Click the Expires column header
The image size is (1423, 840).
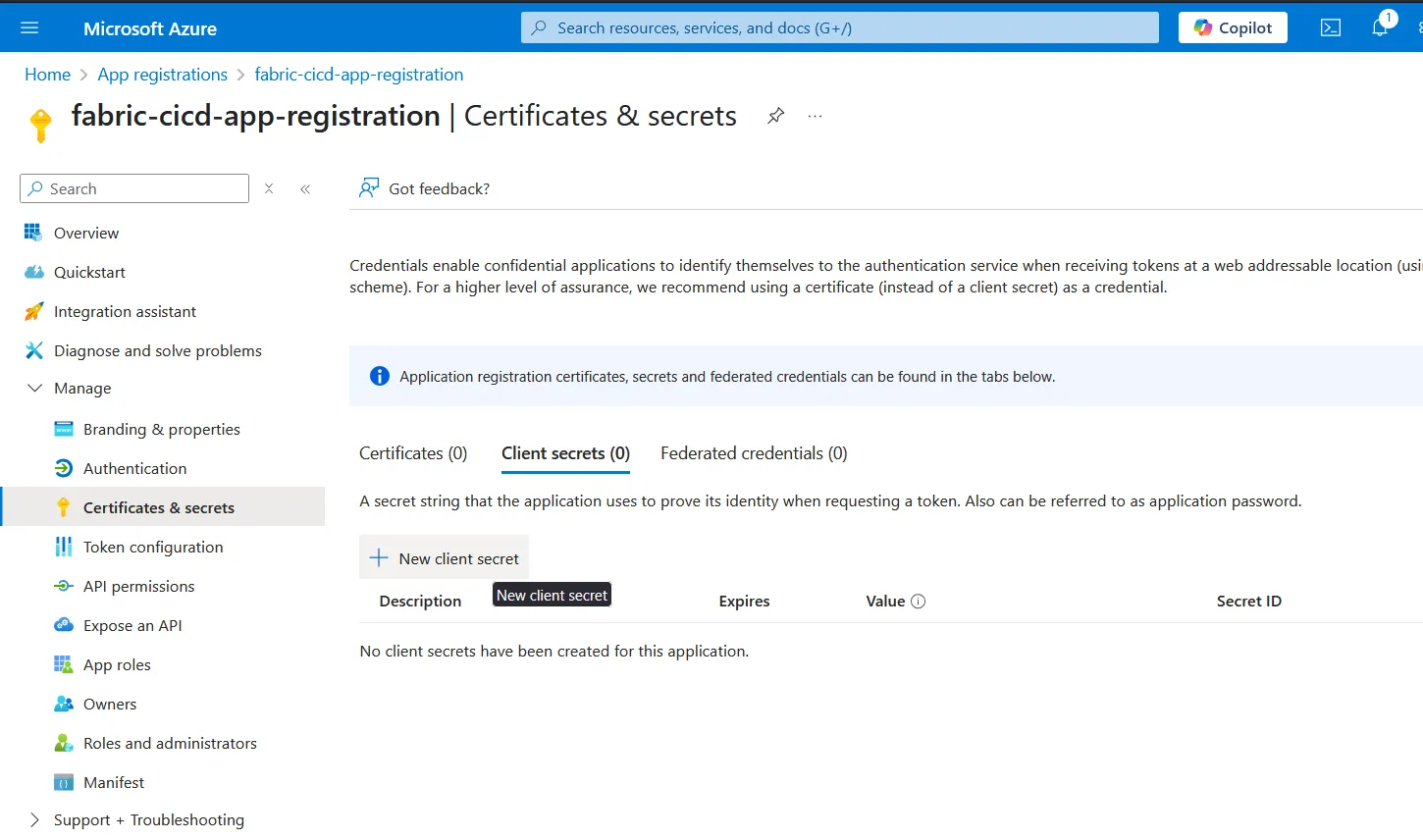coord(744,601)
